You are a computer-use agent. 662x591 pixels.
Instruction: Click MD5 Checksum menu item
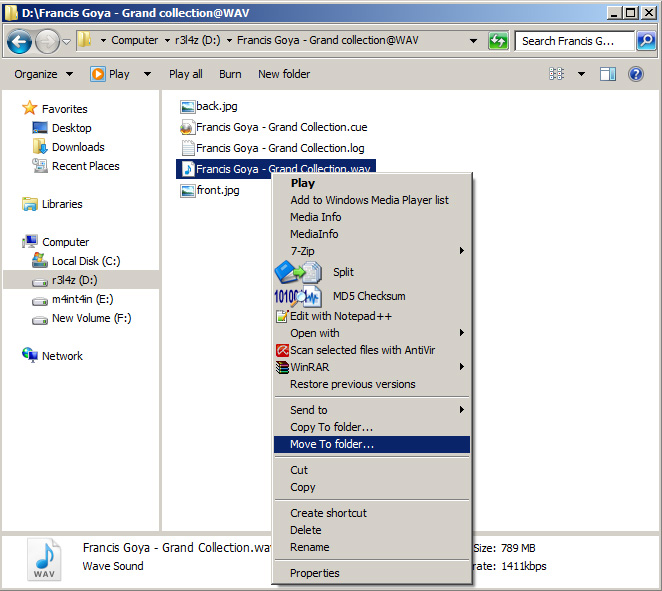(x=372, y=296)
